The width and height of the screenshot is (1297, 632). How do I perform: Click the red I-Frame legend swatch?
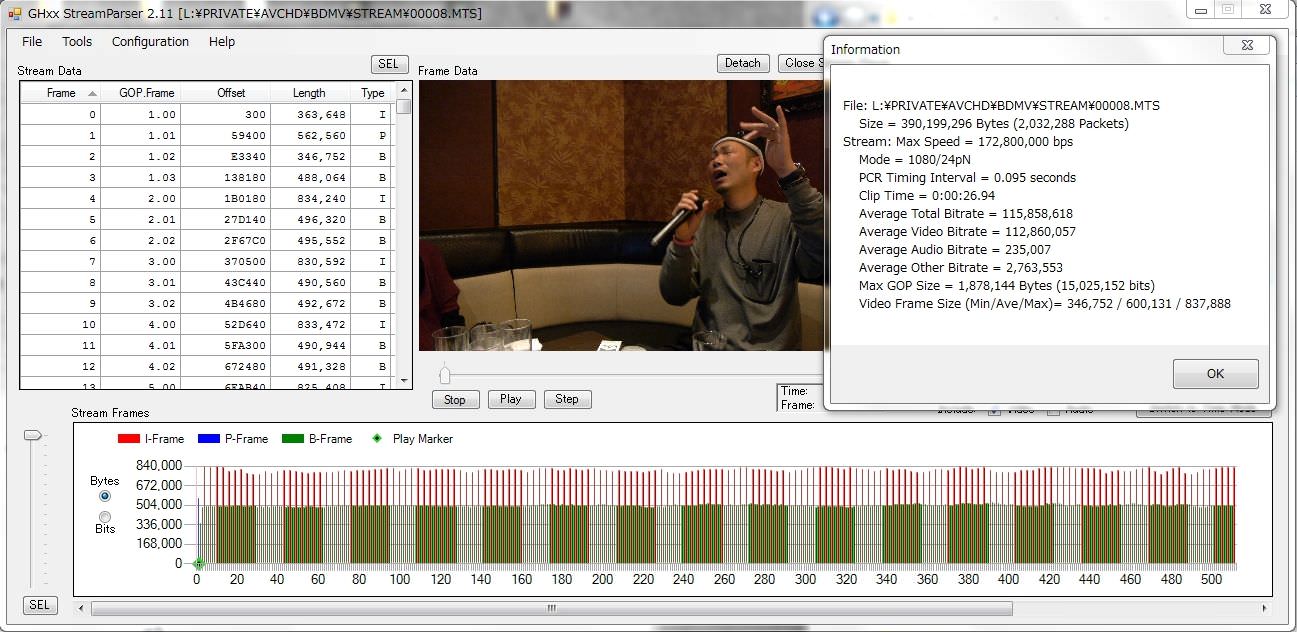[x=129, y=439]
